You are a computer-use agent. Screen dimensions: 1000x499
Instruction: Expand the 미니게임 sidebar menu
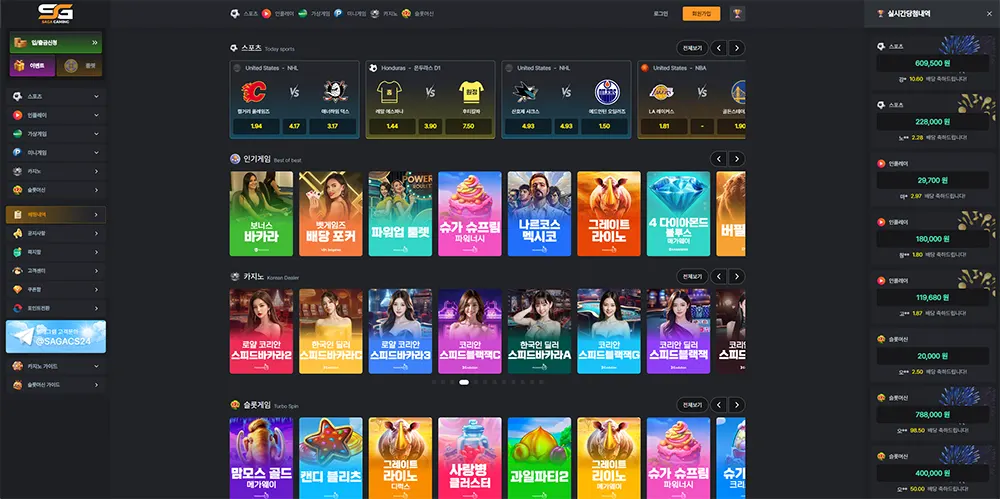(x=96, y=153)
